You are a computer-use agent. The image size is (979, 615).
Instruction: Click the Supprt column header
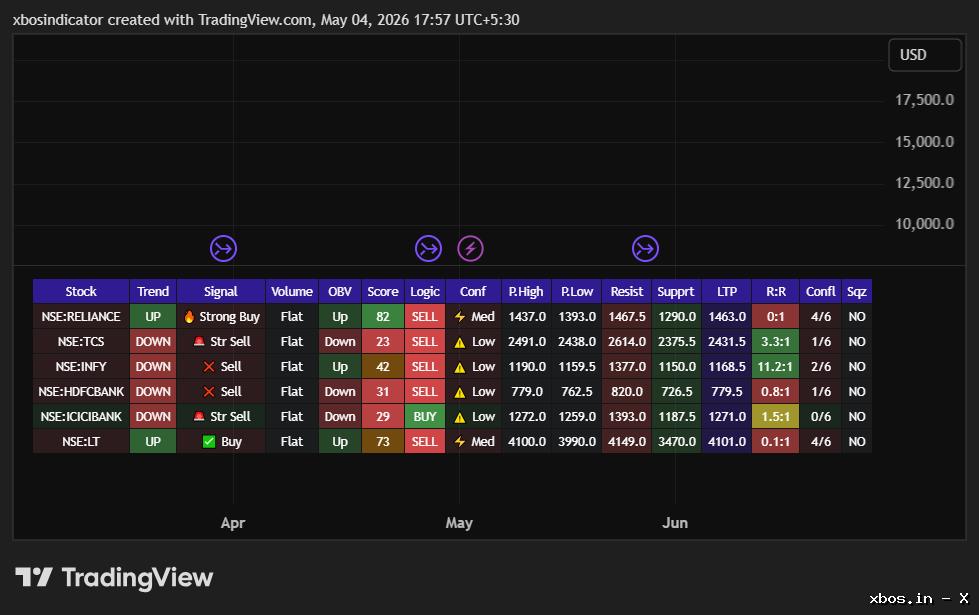click(x=676, y=292)
